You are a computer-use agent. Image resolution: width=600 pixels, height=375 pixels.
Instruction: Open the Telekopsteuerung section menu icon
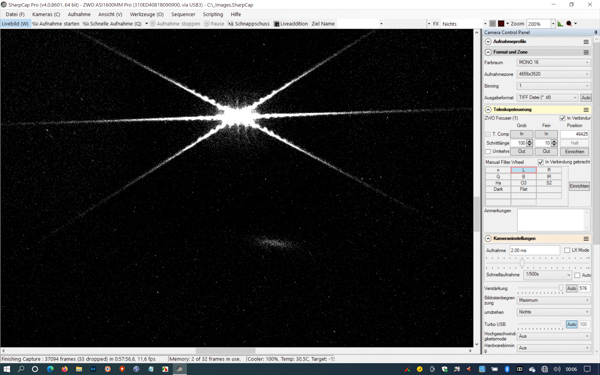click(x=586, y=110)
